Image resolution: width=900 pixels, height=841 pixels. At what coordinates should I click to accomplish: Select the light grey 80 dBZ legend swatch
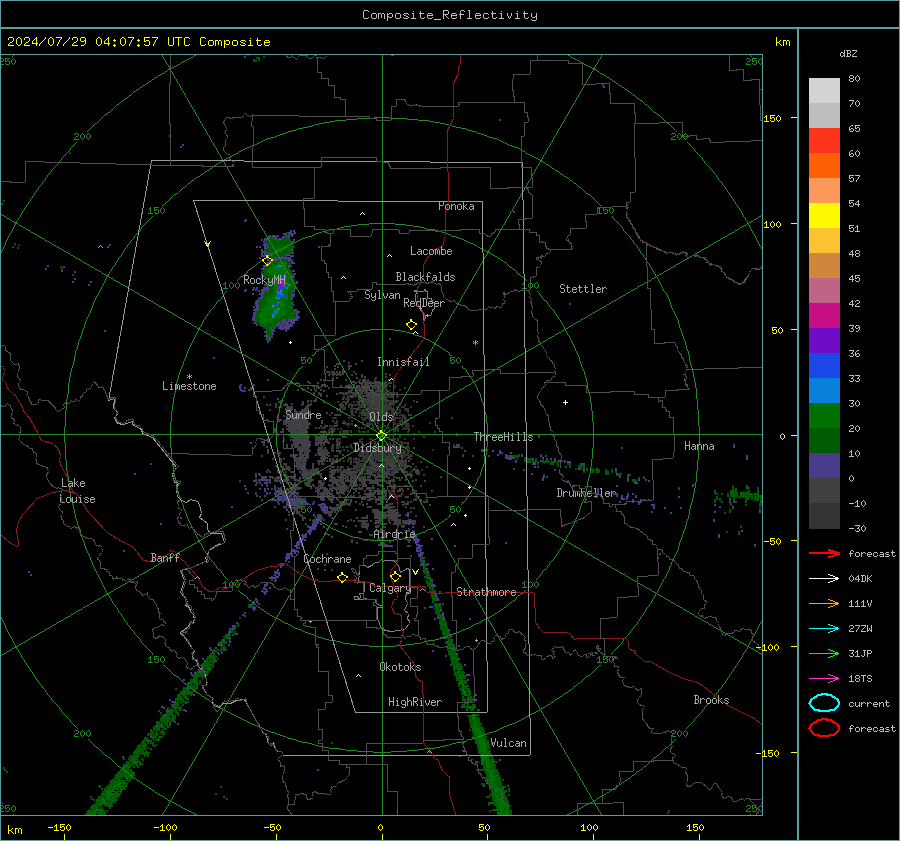click(824, 91)
